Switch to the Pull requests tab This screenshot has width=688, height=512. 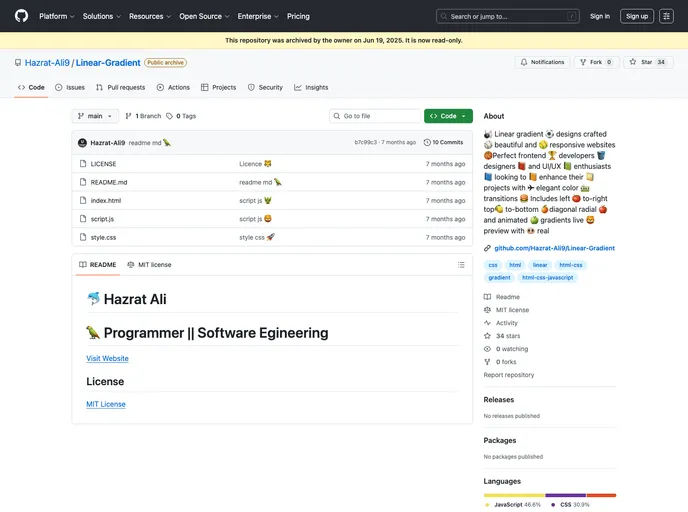(x=120, y=87)
